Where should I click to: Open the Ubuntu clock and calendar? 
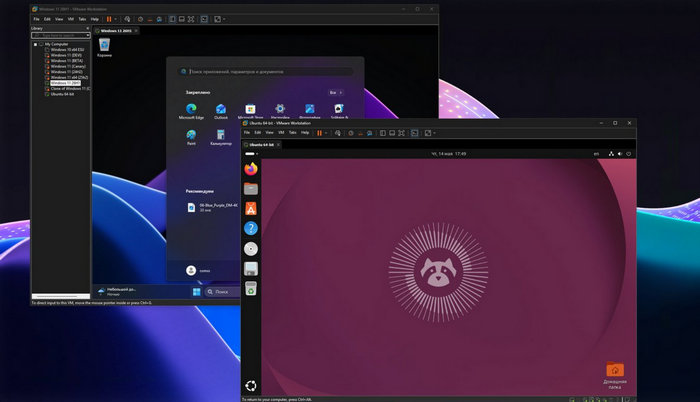click(x=448, y=154)
